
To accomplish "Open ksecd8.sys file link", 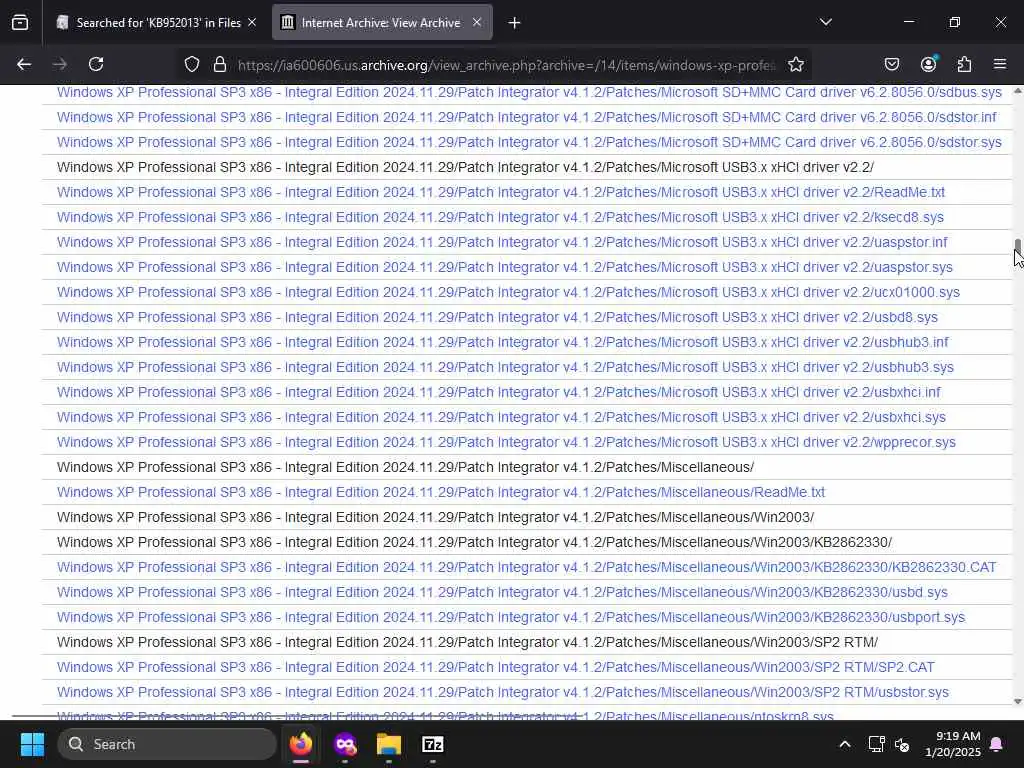I will (x=500, y=217).
